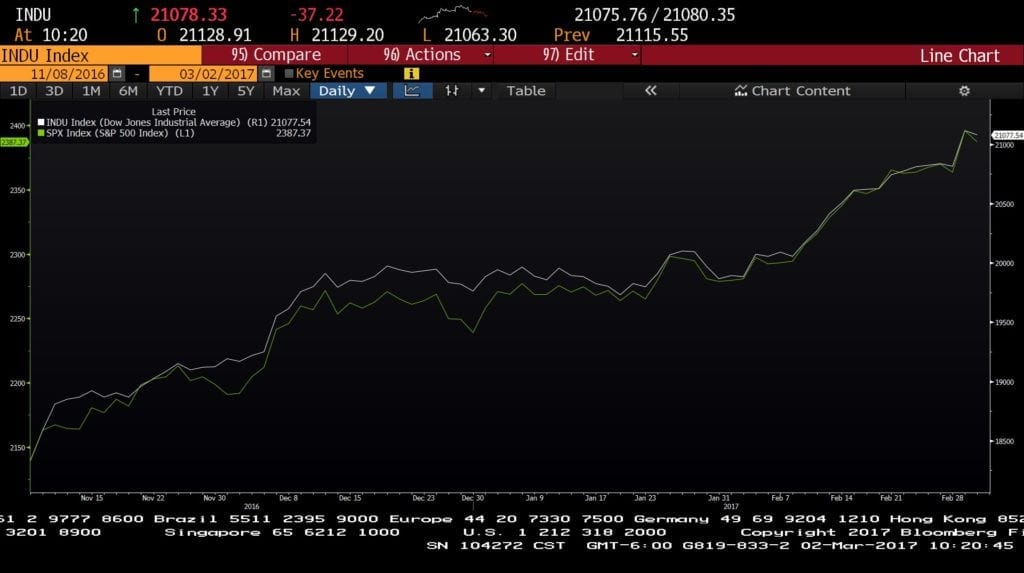The width and height of the screenshot is (1024, 573).
Task: Open chart settings gear icon
Action: point(964,91)
